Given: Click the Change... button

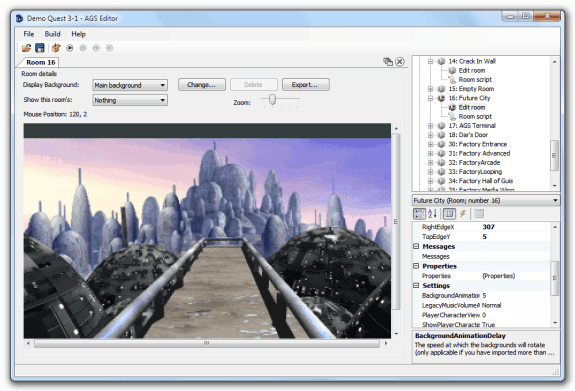Looking at the screenshot, I should coord(202,85).
